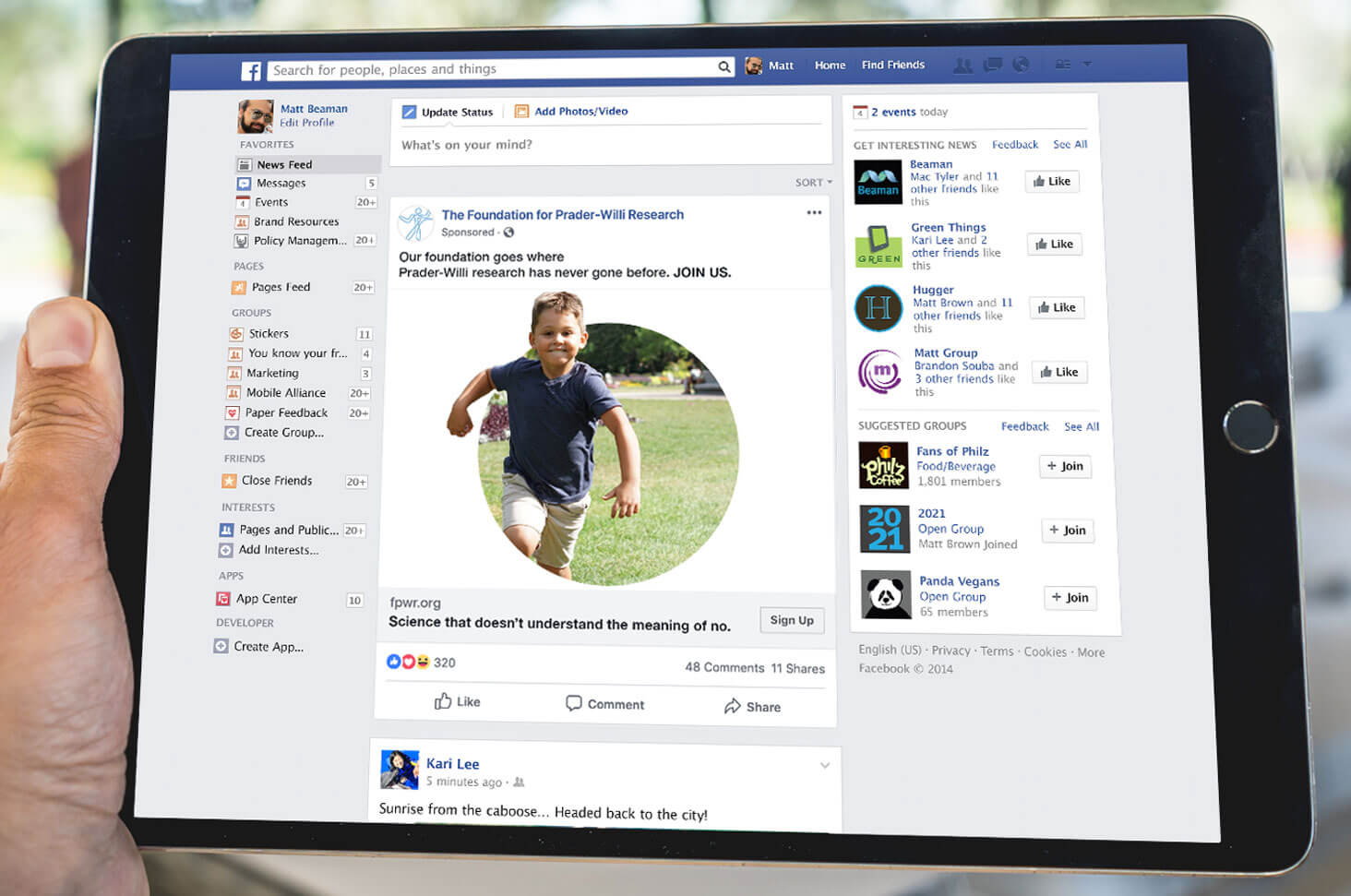Click the search magnifier icon

coord(724,66)
